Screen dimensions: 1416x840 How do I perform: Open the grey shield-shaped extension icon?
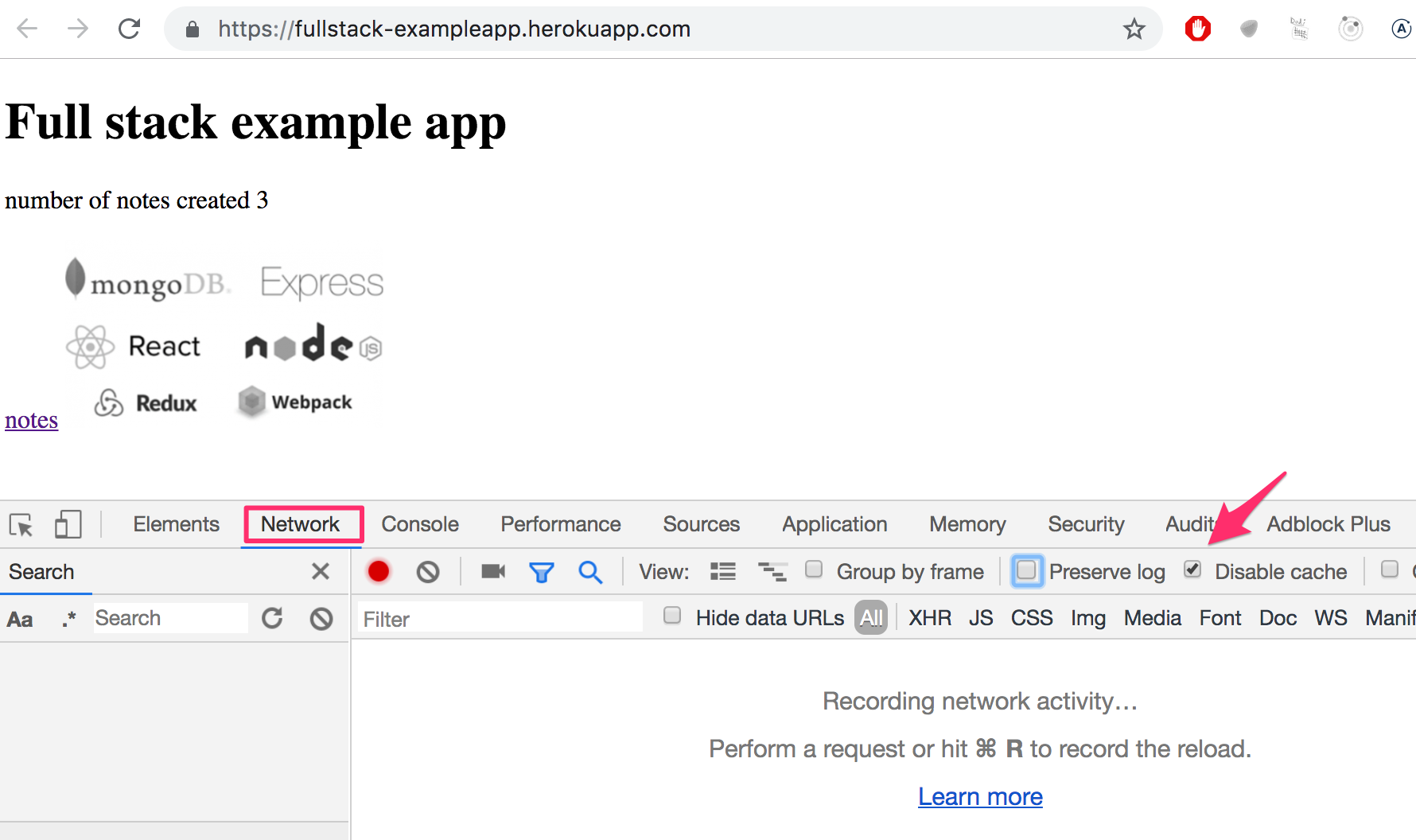1249,29
